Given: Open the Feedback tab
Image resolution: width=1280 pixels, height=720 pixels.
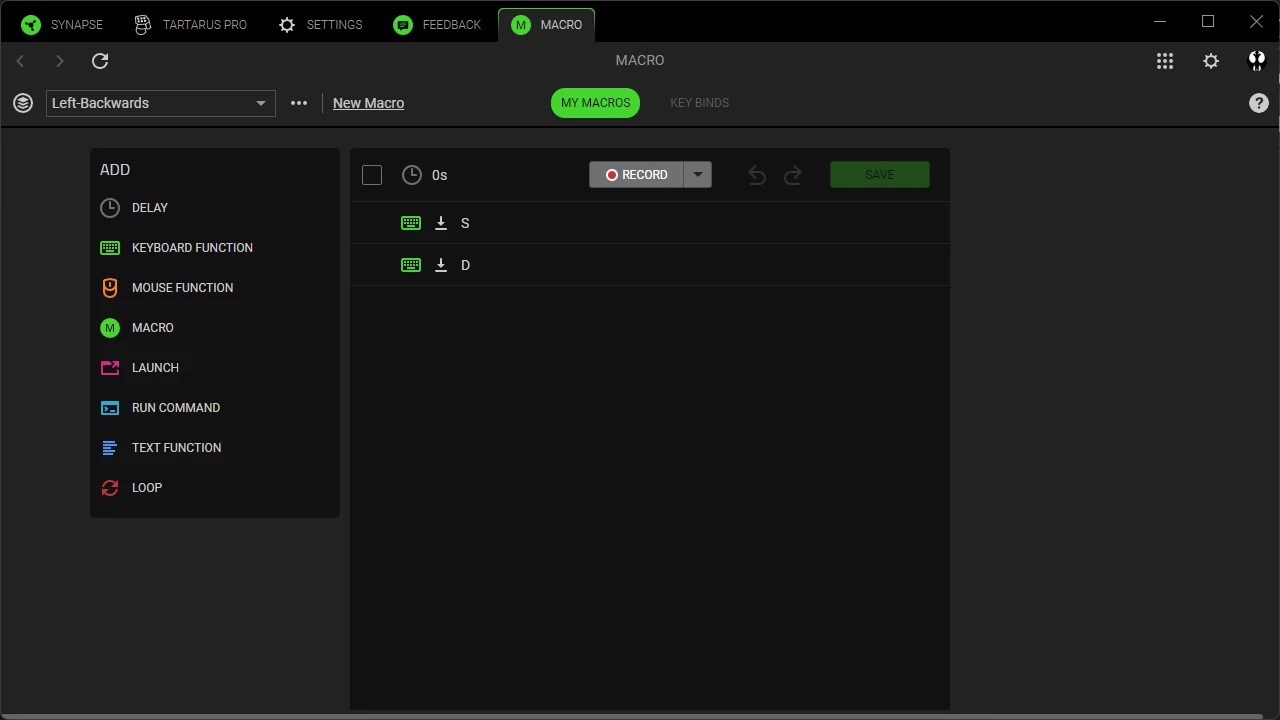Looking at the screenshot, I should pos(437,25).
